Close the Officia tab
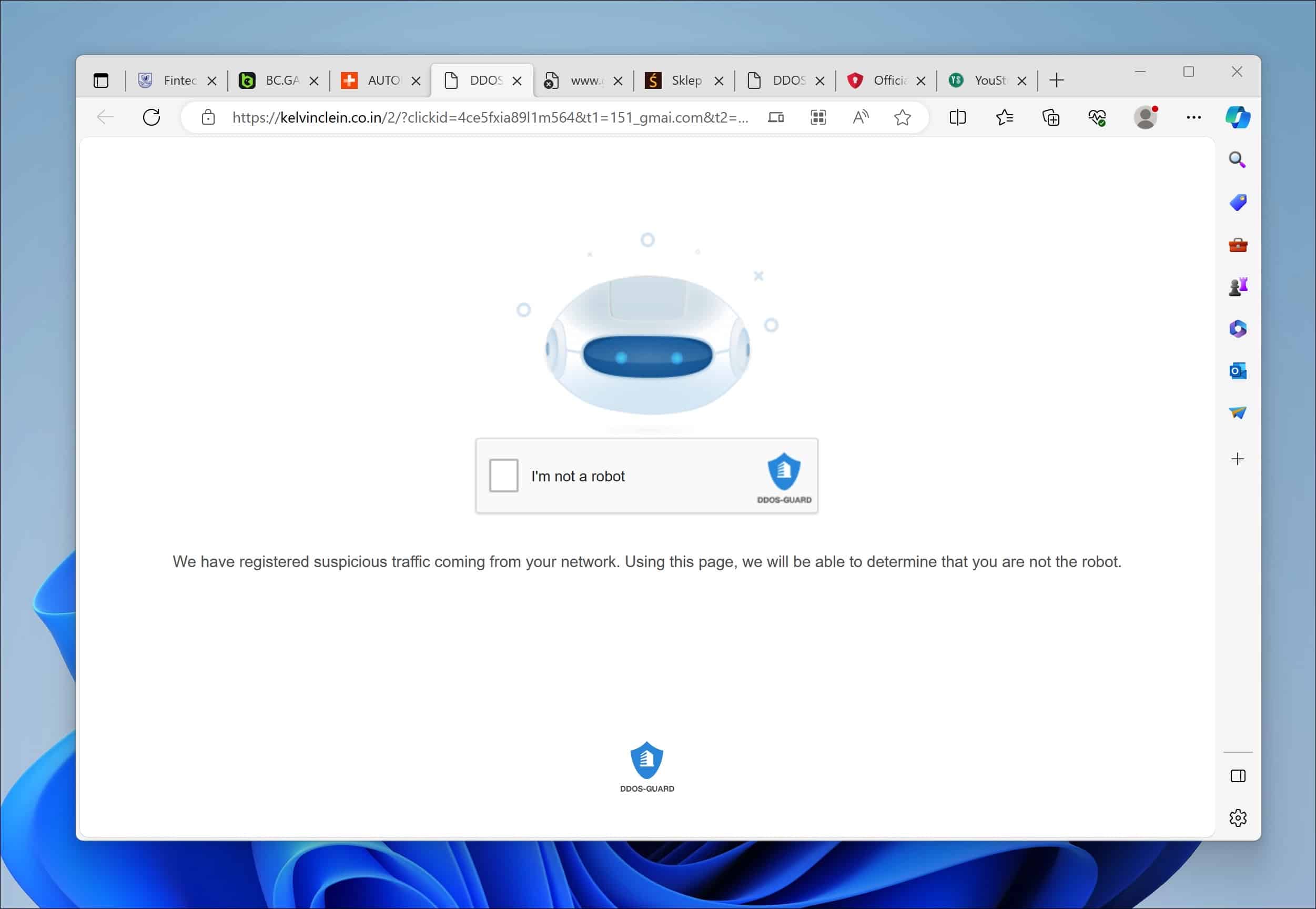 [x=921, y=82]
